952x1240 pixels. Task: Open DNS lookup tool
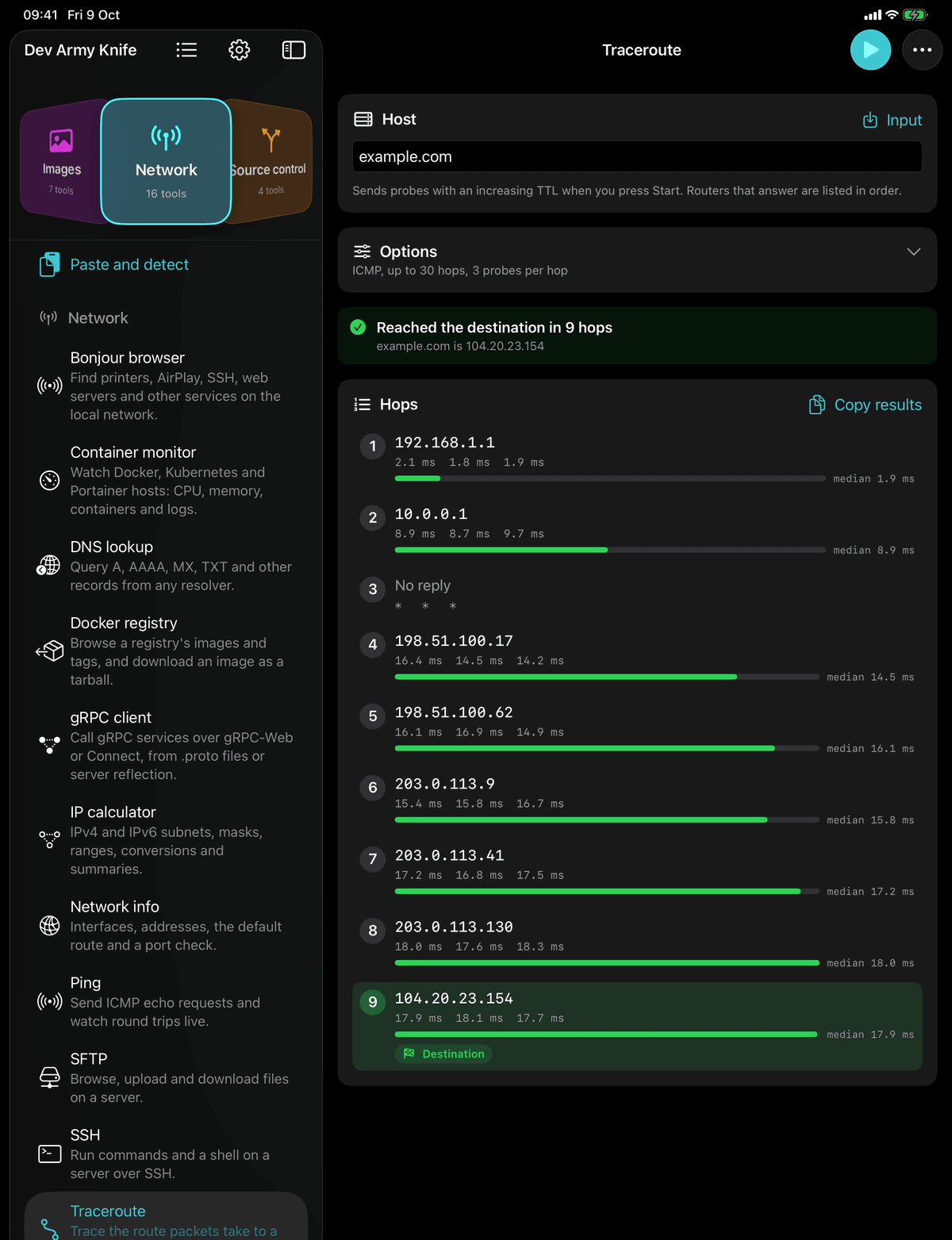coord(166,566)
